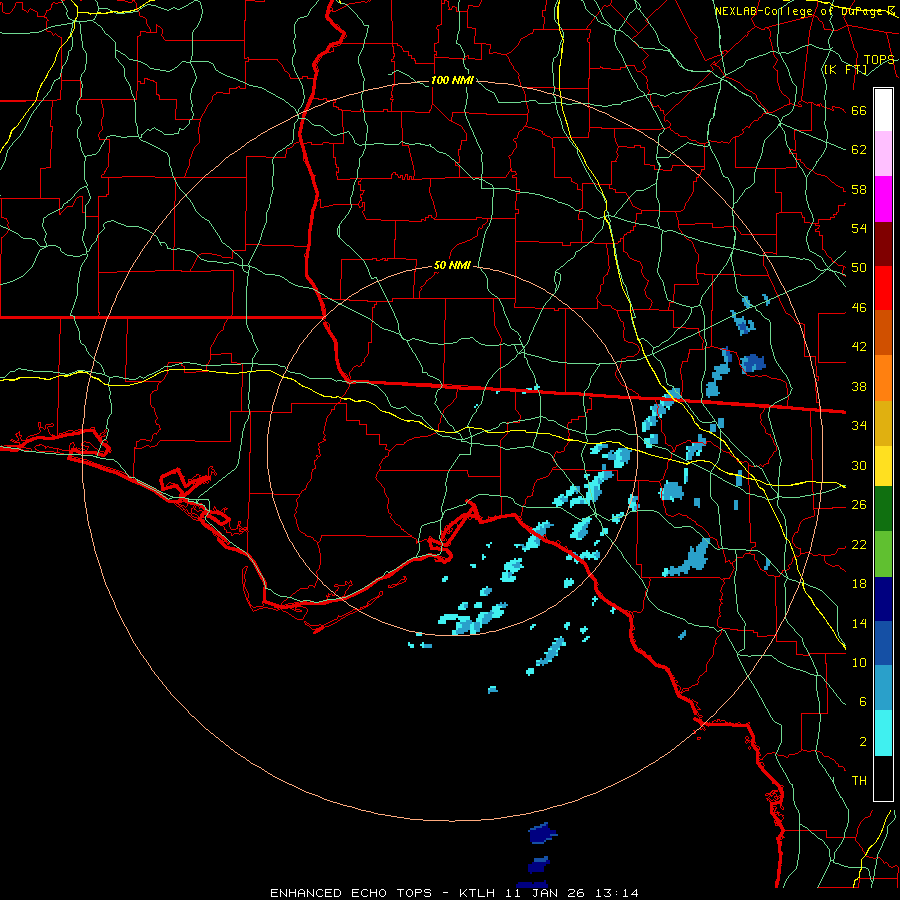Click the TOPS legend title
Screen dimensions: 900x900
pos(879,60)
